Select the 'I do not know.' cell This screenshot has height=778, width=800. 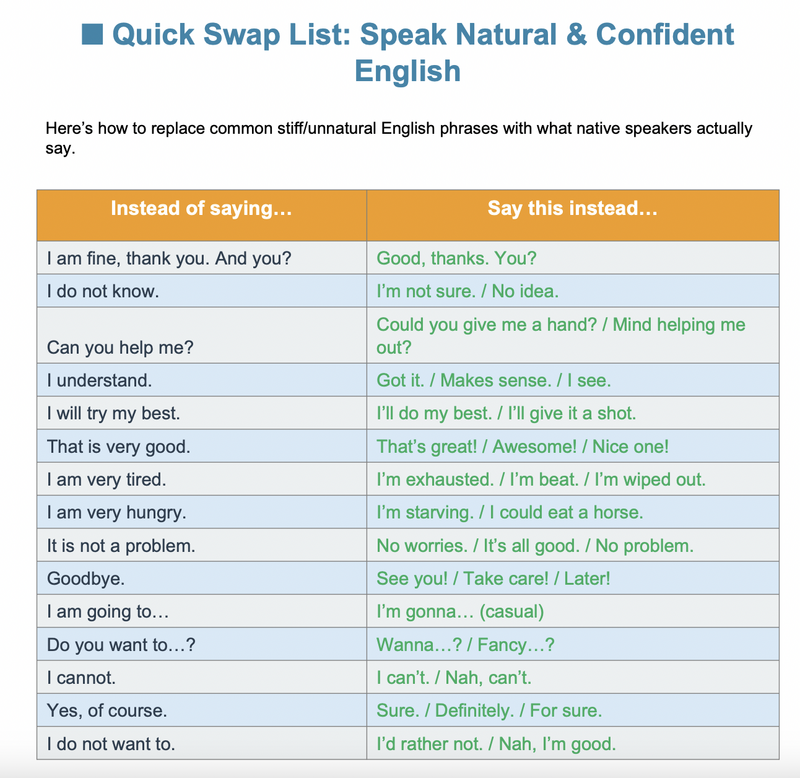pos(202,291)
